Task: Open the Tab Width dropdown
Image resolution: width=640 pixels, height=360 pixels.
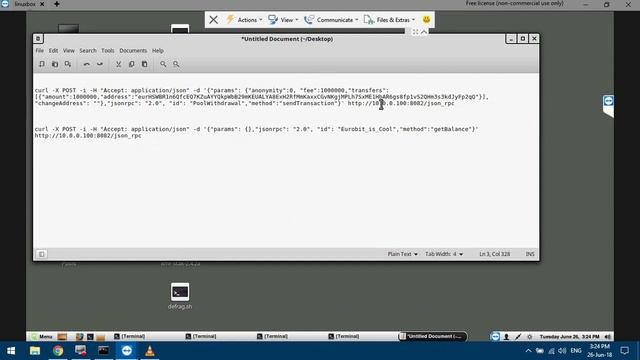Action: point(444,254)
